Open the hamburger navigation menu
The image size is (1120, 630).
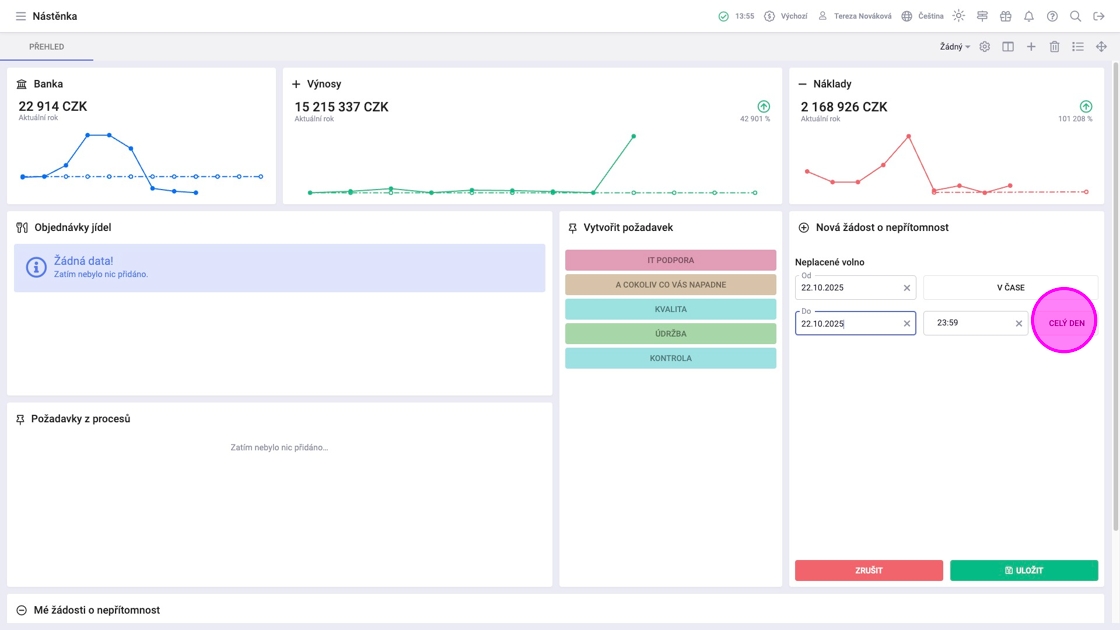click(x=21, y=16)
